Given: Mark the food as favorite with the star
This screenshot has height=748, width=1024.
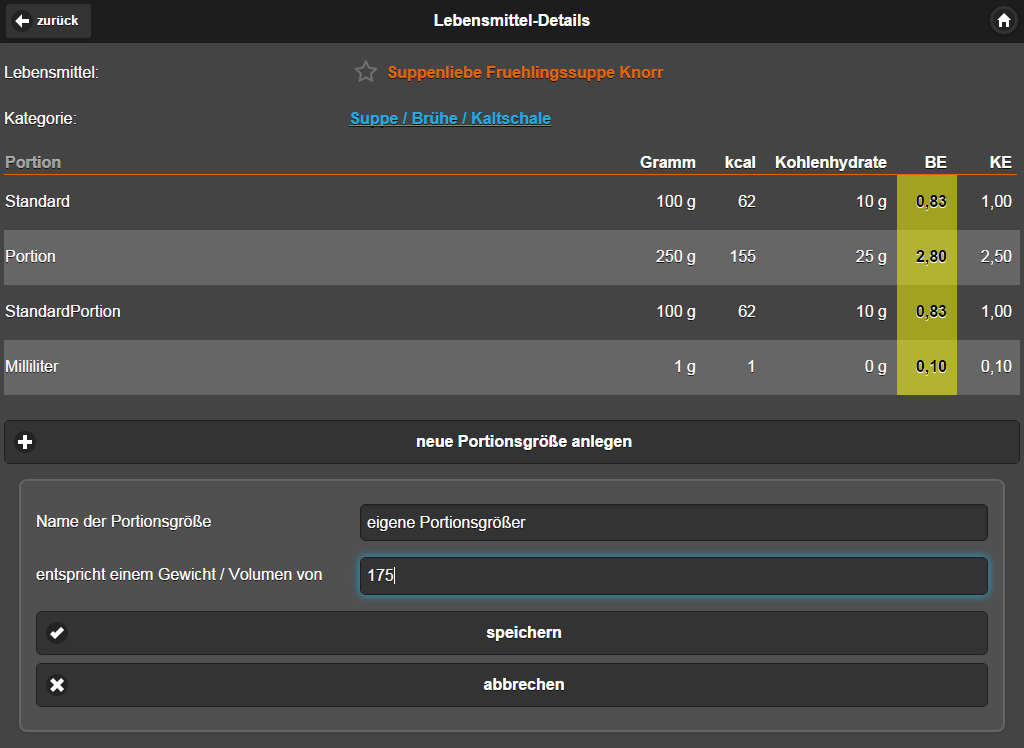Looking at the screenshot, I should pos(366,72).
